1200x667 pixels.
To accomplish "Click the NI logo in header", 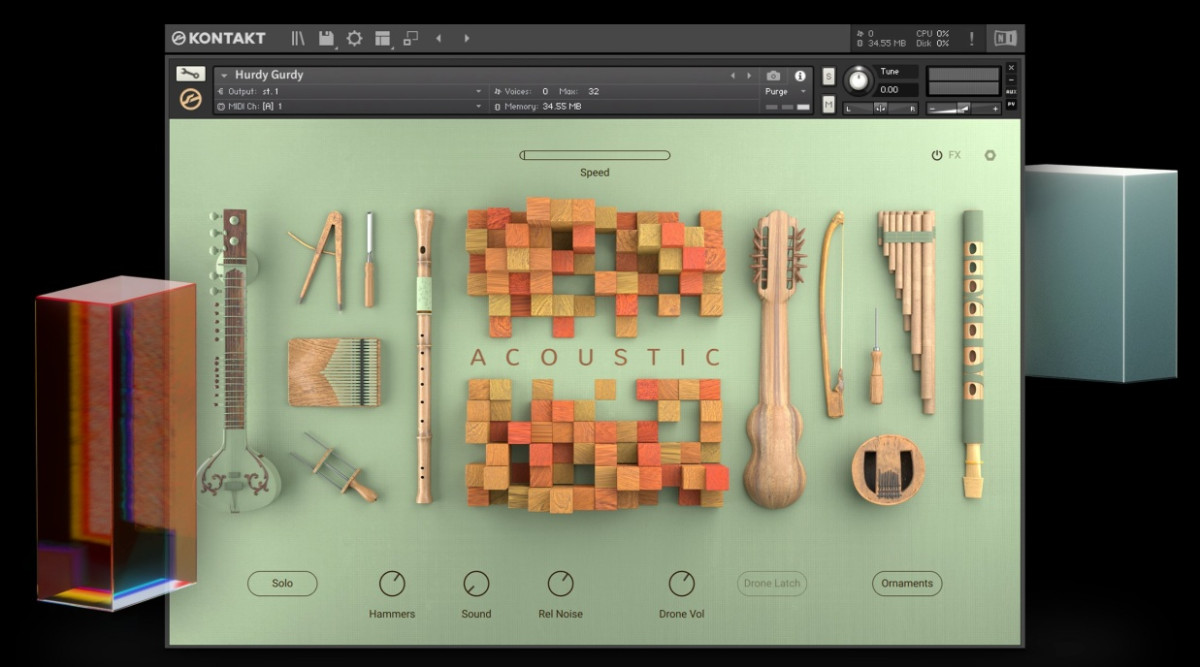I will 1004,39.
